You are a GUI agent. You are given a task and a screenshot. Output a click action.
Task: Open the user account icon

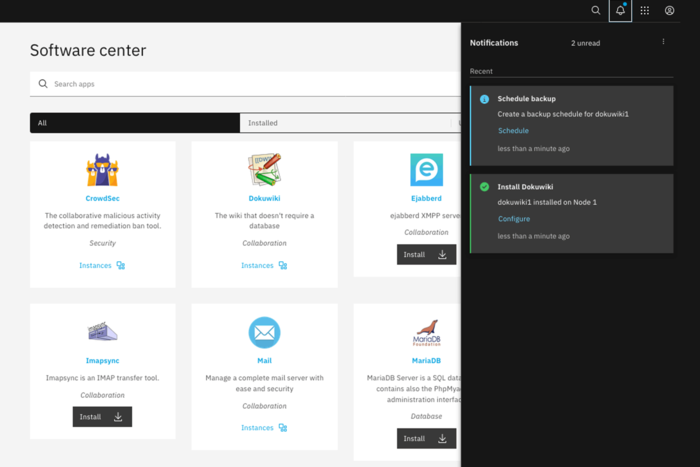coord(669,10)
